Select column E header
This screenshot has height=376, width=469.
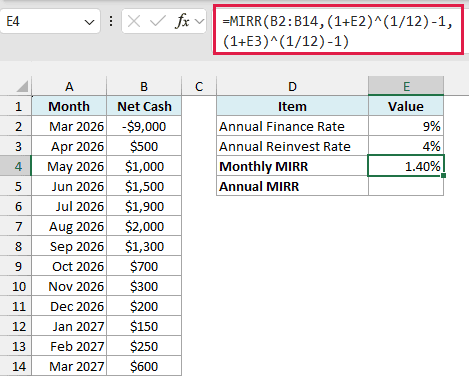coord(406,86)
